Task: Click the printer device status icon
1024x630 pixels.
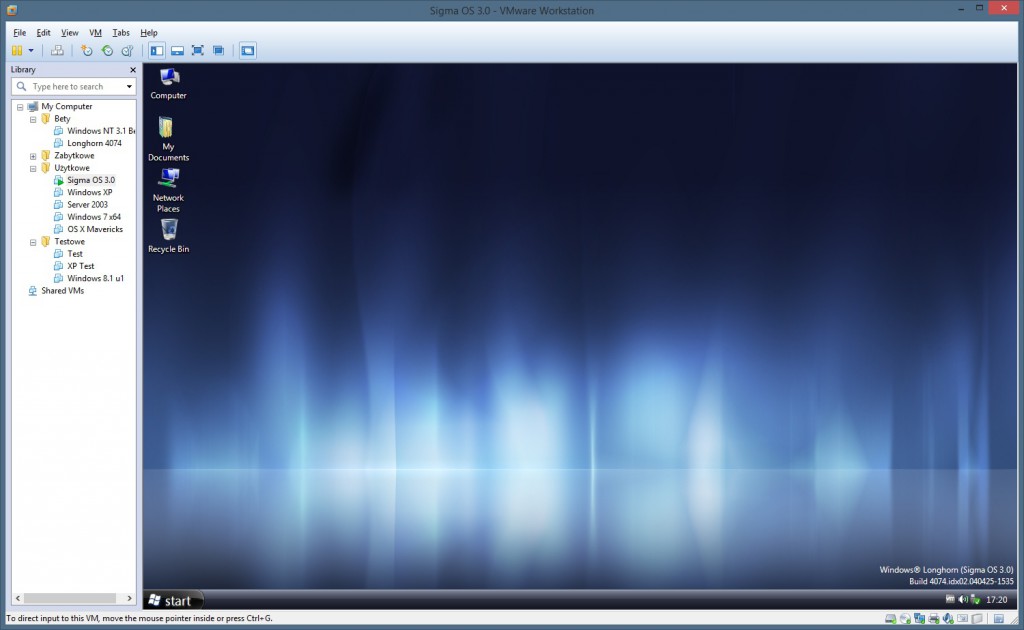Action: click(x=934, y=618)
